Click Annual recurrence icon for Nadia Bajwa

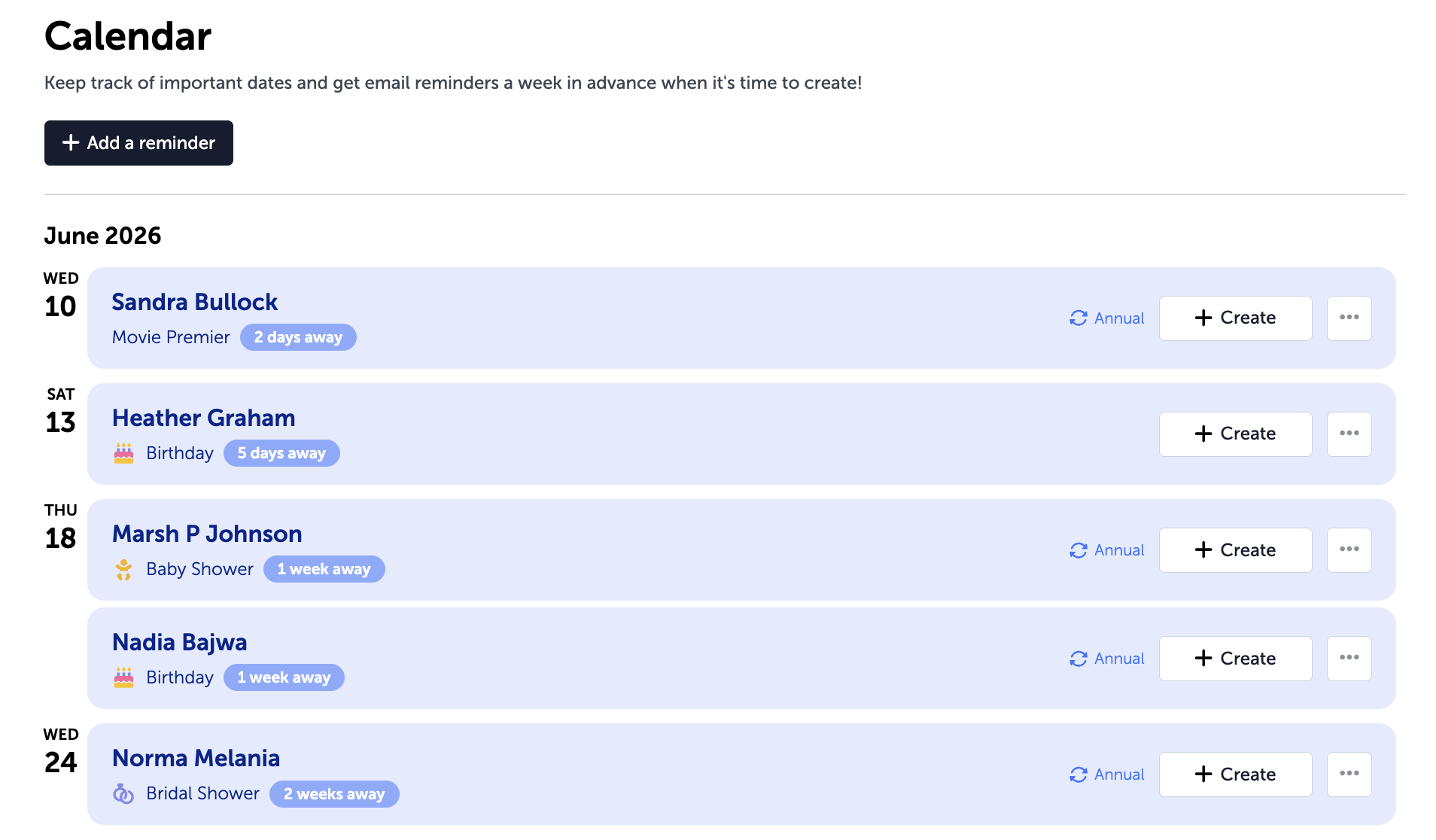coord(1079,659)
